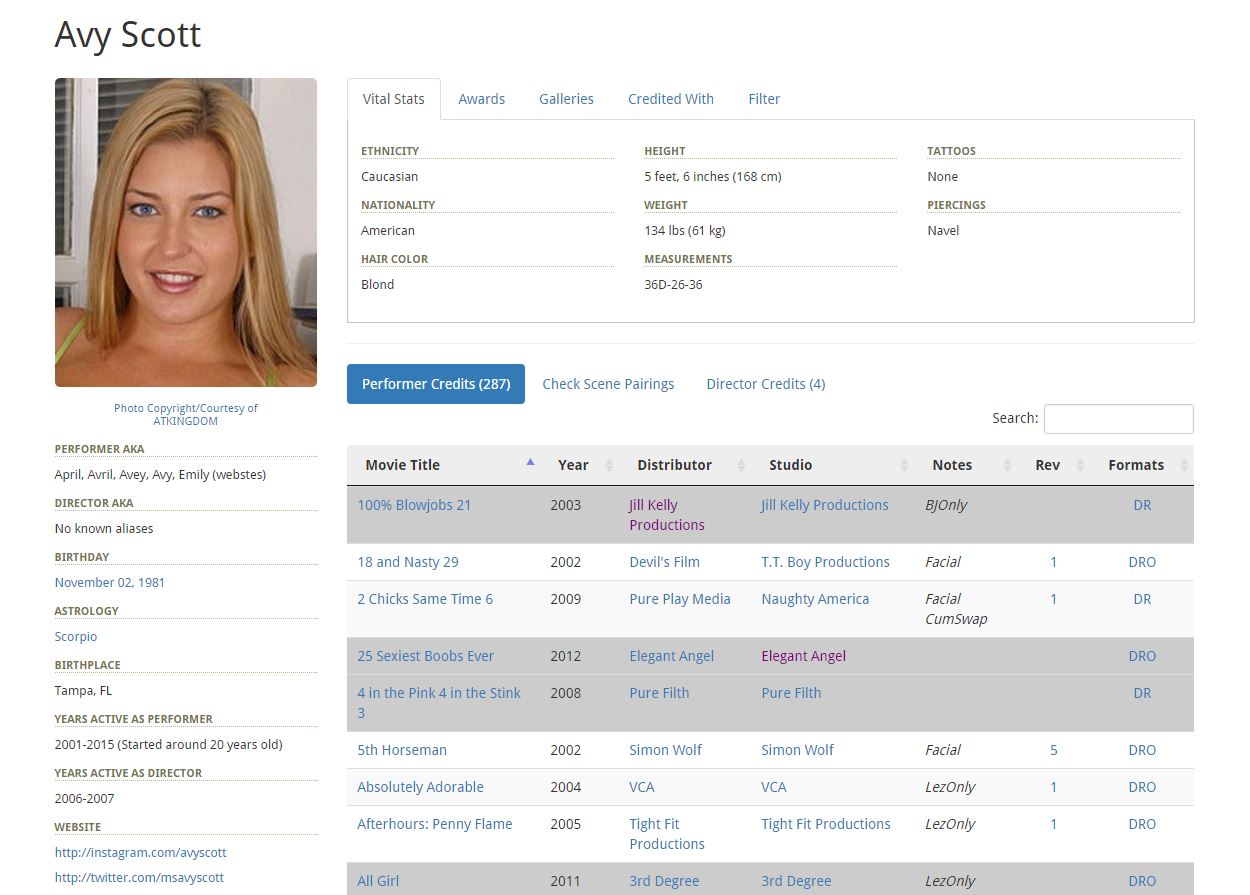
Task: Open distributor Pure Play Media link
Action: (680, 599)
